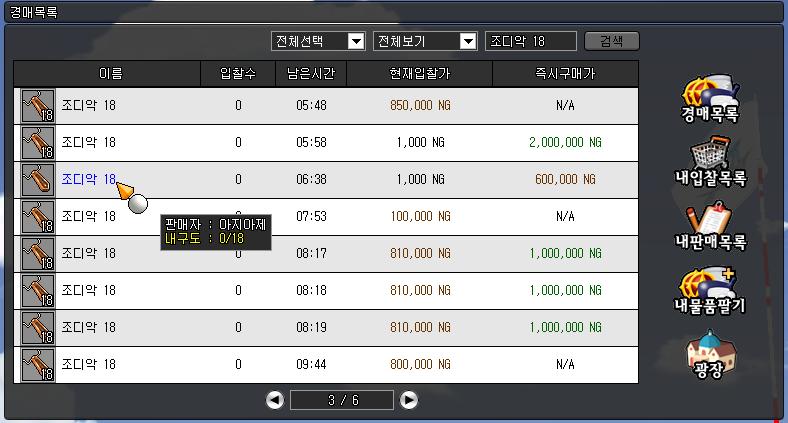The image size is (788, 423).
Task: Click the page indicator 3 / 6
Action: click(342, 400)
